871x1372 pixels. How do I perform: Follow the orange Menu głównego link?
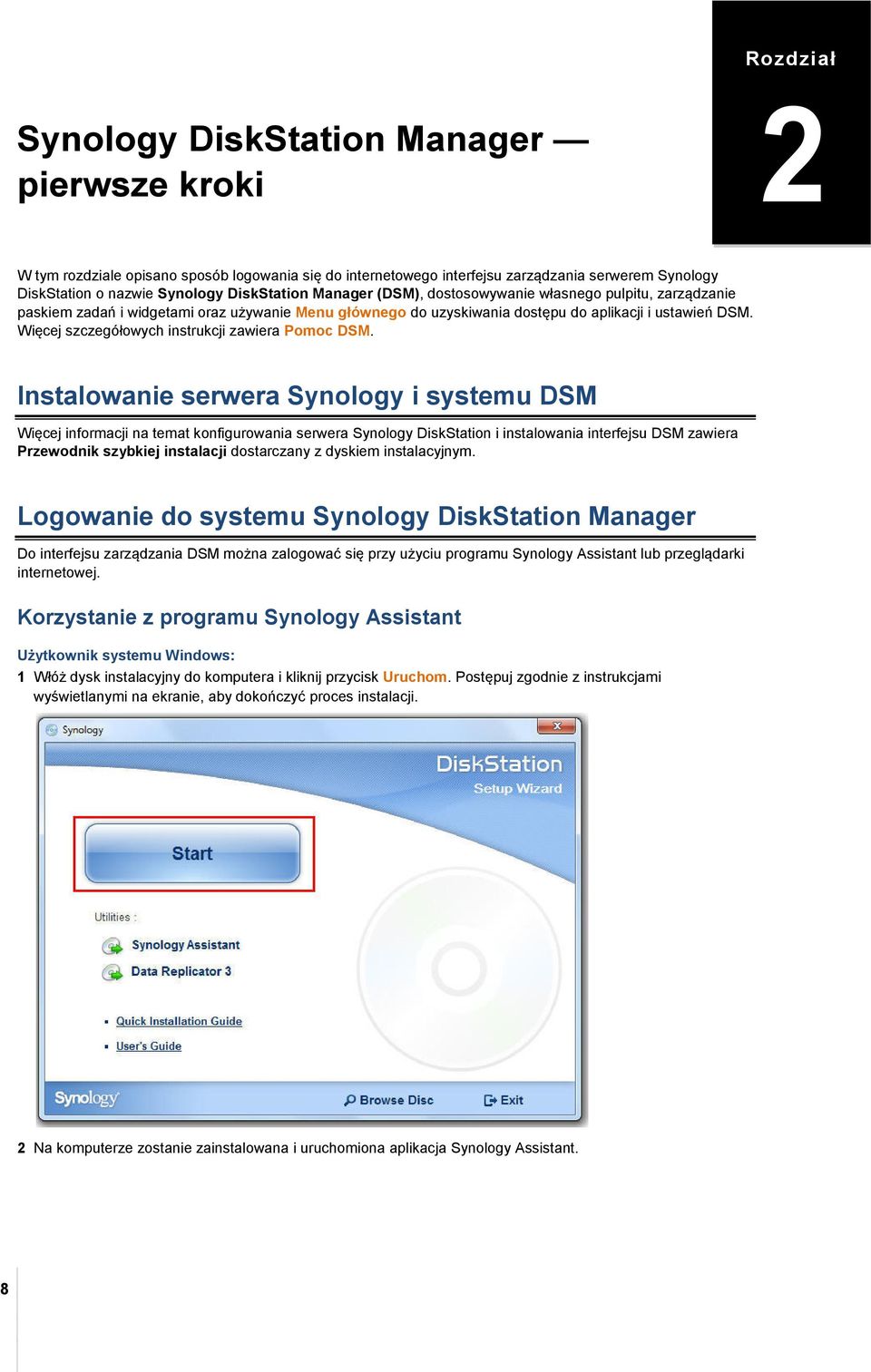pos(350,312)
